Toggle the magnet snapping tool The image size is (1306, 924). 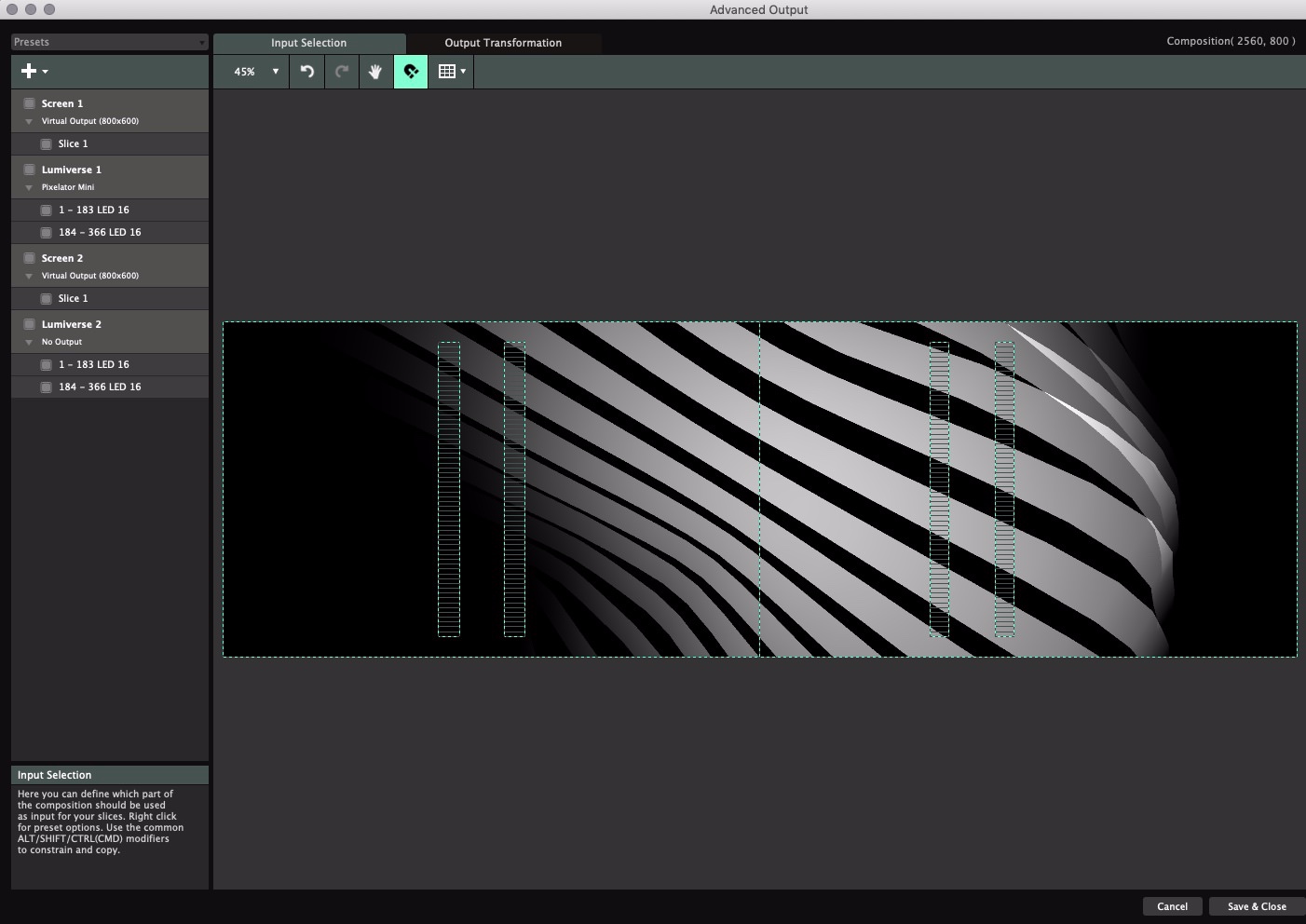tap(411, 72)
